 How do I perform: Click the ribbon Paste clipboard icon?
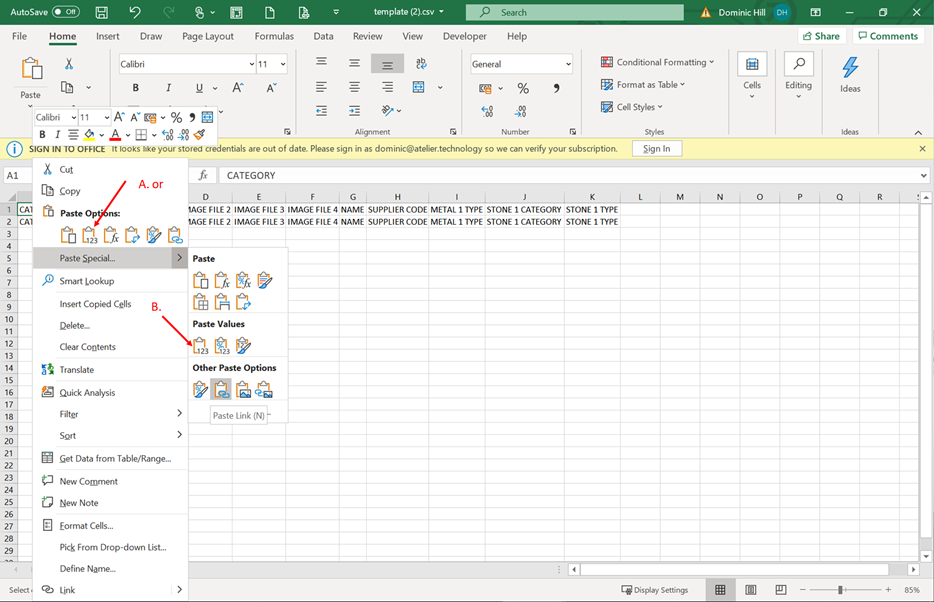(x=32, y=68)
